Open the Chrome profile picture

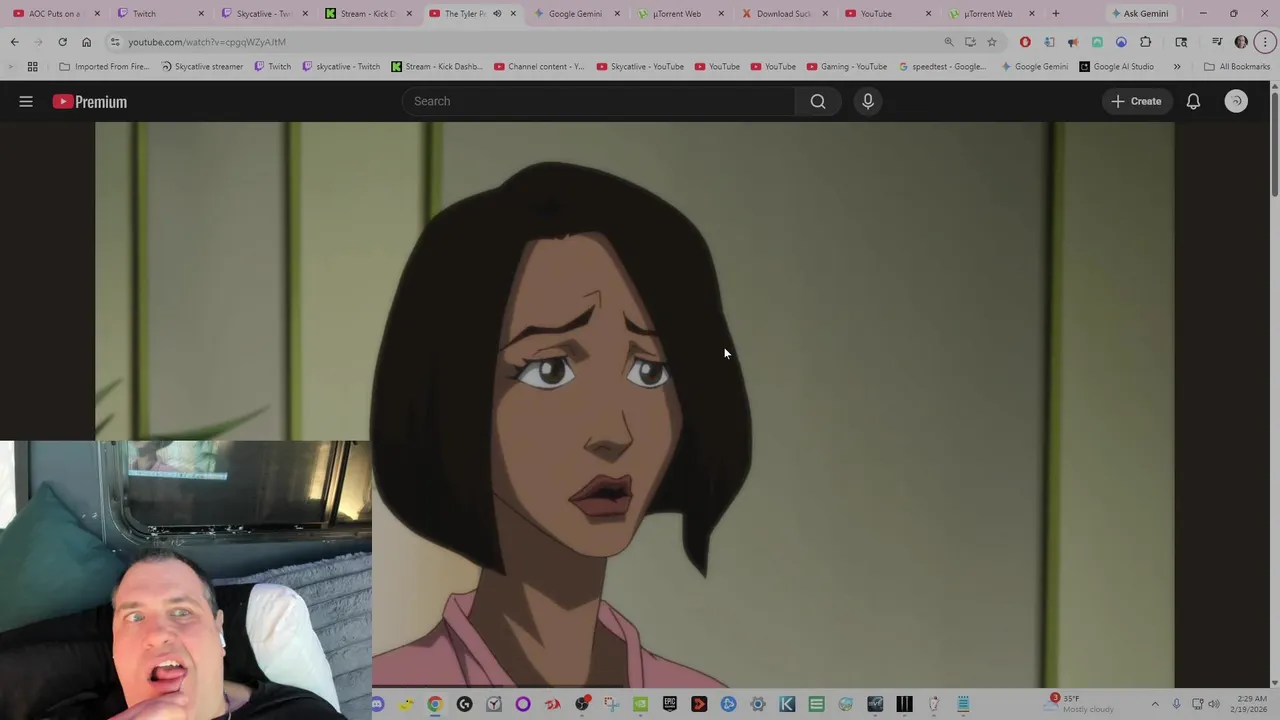(1241, 42)
